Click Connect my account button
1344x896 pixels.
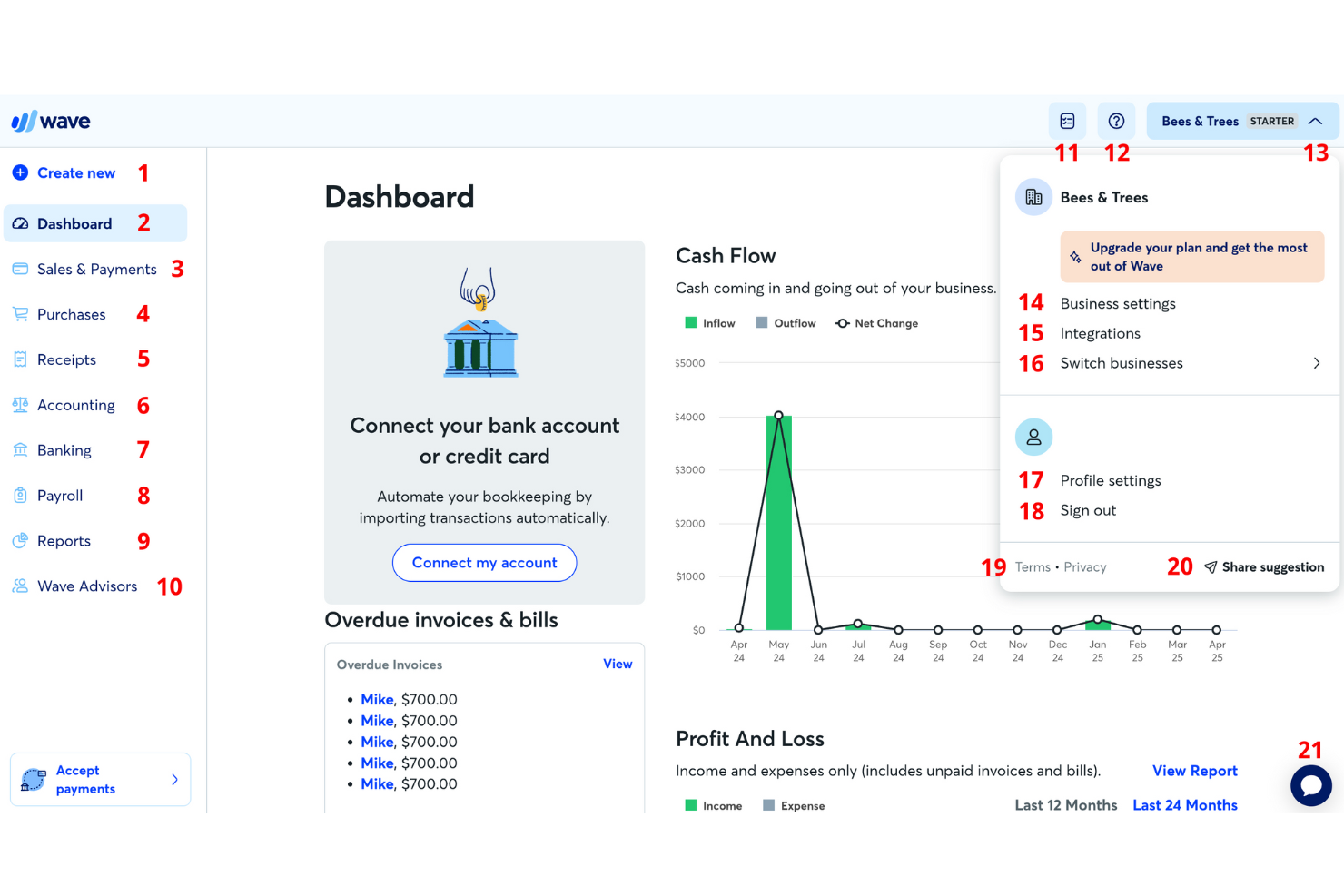point(484,563)
